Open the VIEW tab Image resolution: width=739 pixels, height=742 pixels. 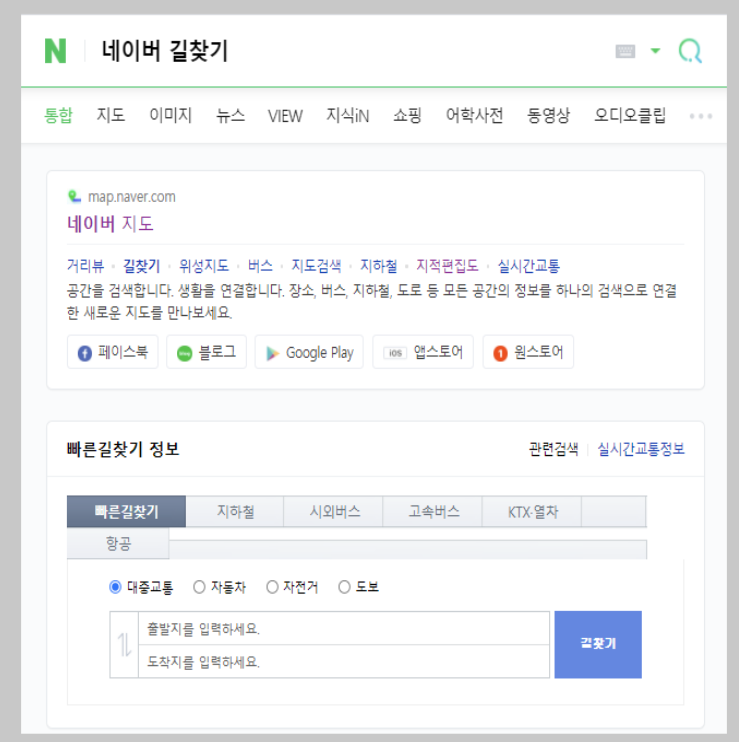pos(285,116)
